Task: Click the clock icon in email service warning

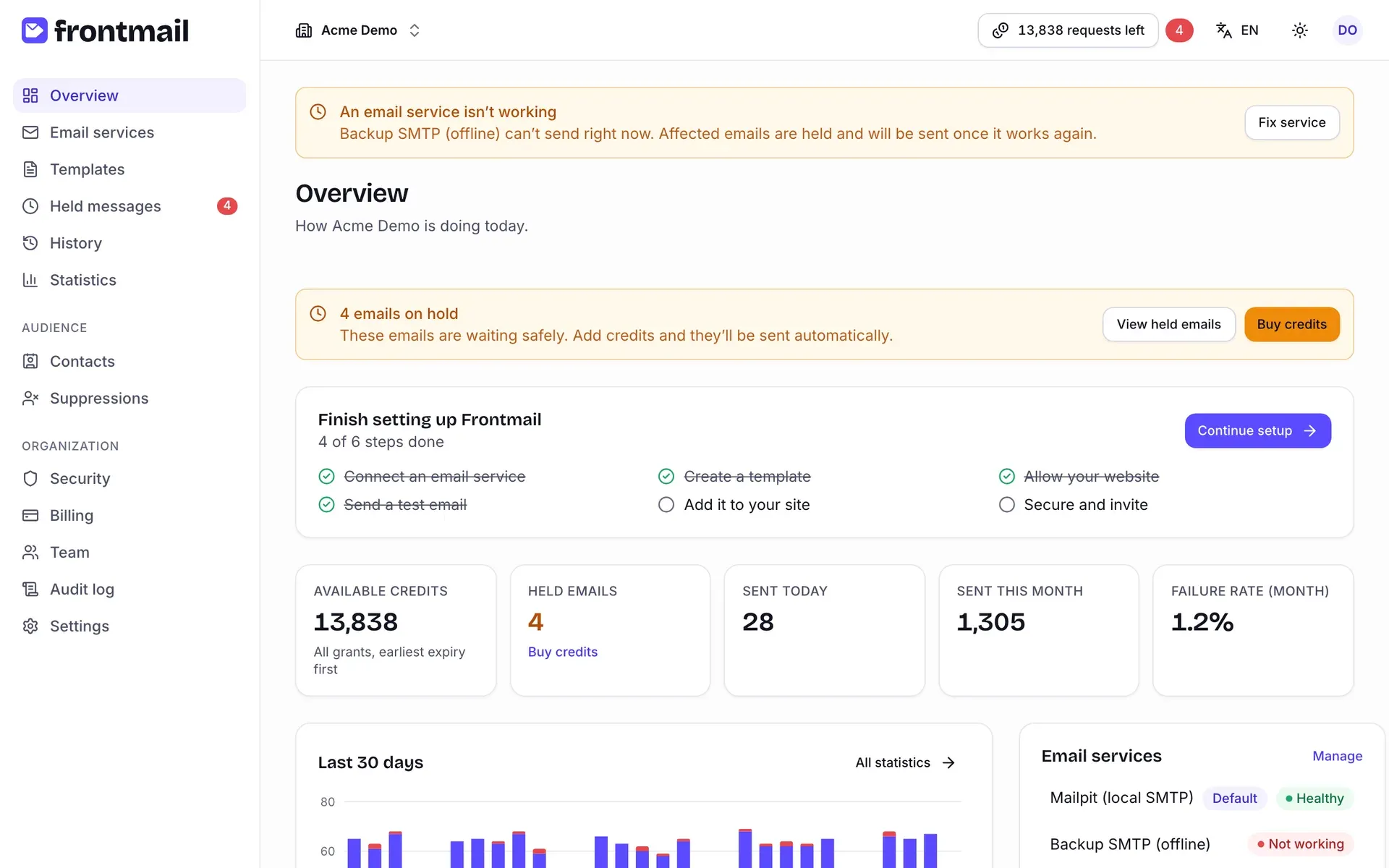Action: click(x=318, y=112)
